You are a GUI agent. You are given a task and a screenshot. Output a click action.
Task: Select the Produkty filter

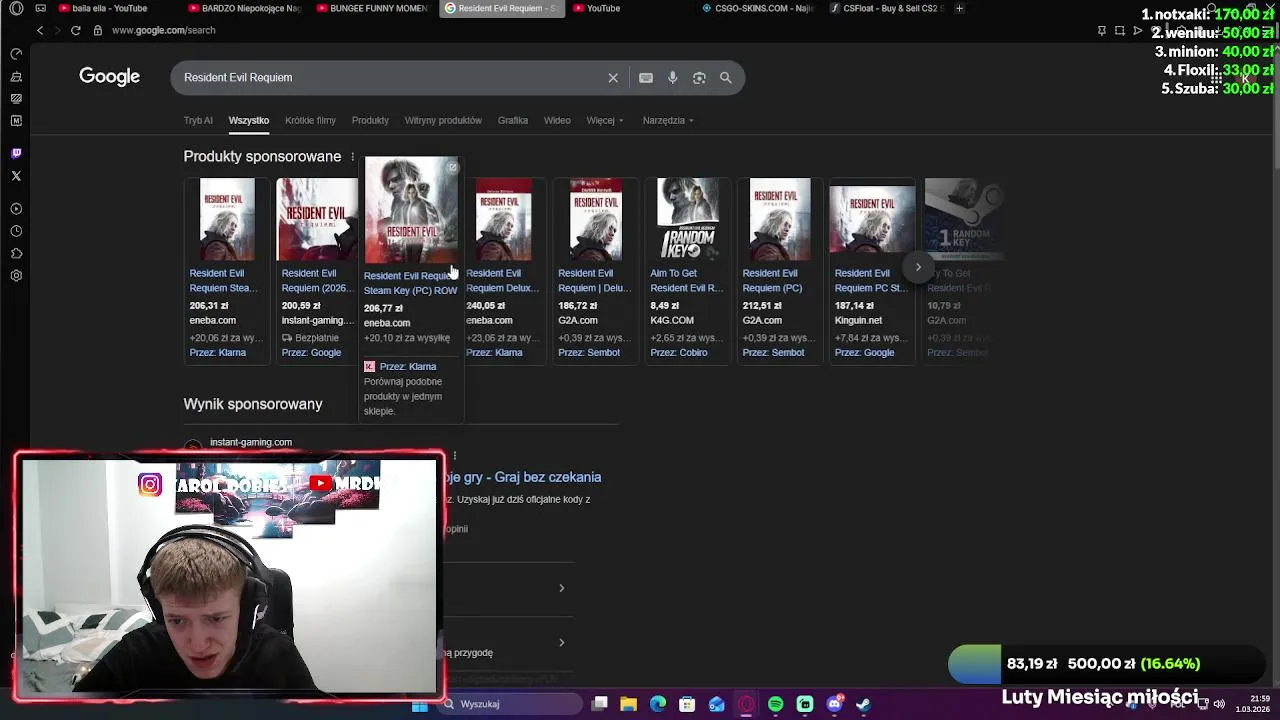[x=370, y=120]
